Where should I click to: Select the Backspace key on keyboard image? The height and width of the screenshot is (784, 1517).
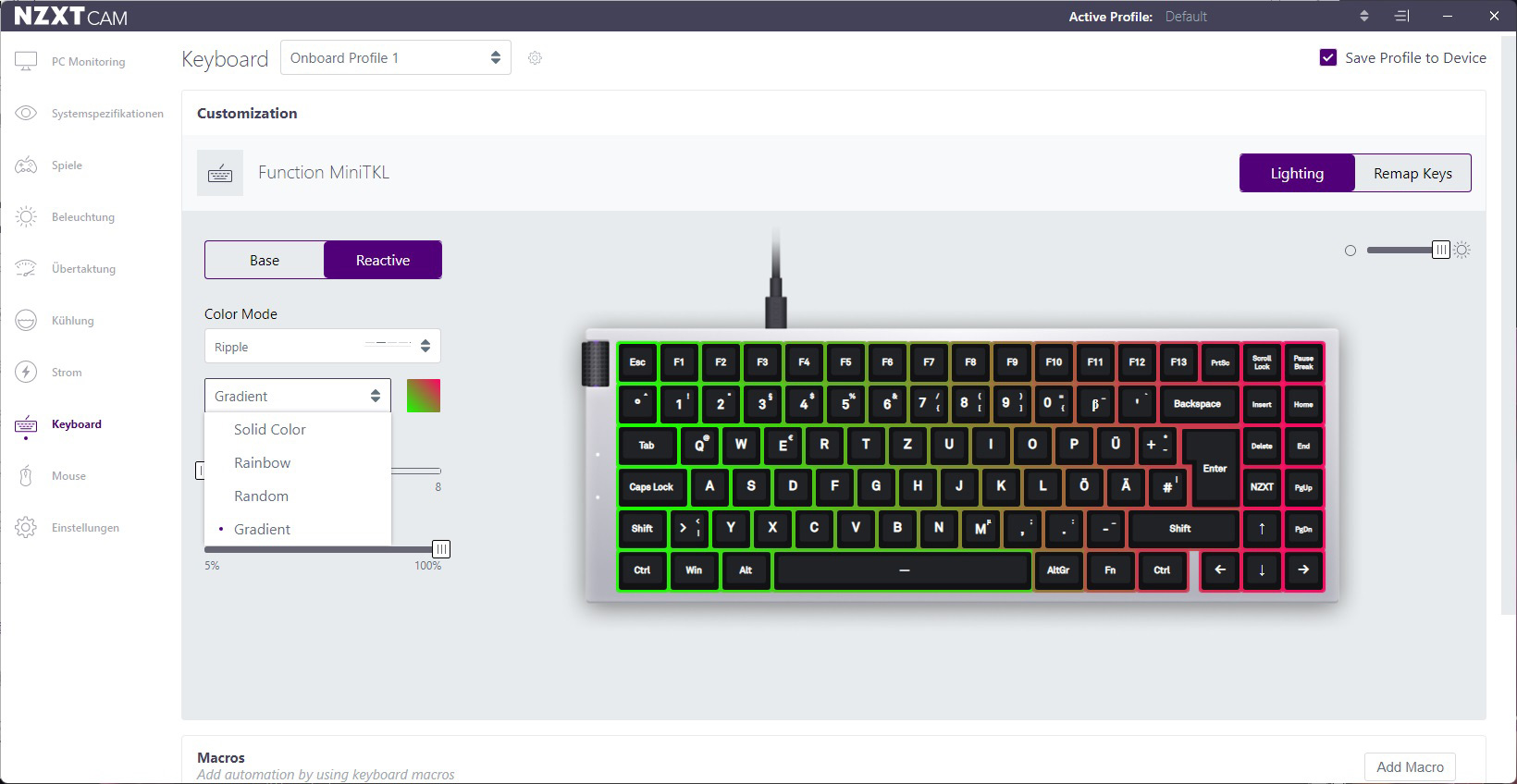click(x=1197, y=403)
